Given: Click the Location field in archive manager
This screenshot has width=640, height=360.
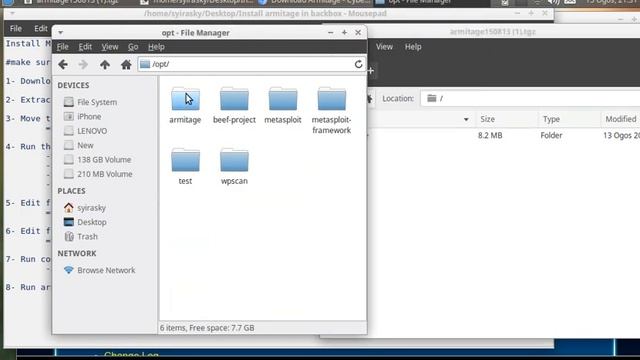Looking at the screenshot, I should tap(530, 98).
